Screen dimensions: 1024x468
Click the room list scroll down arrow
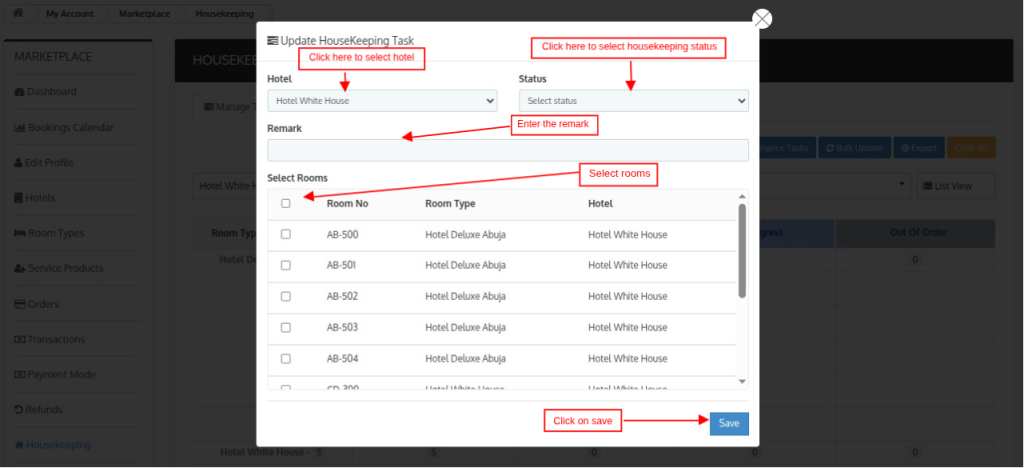[x=742, y=381]
